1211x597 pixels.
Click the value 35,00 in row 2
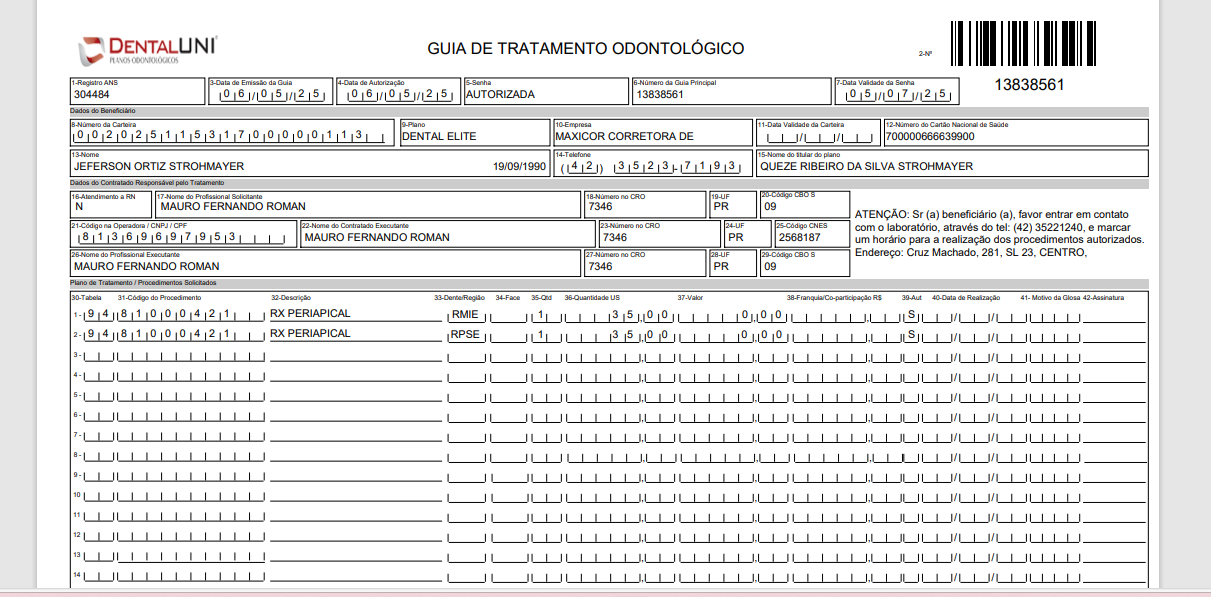[638, 335]
